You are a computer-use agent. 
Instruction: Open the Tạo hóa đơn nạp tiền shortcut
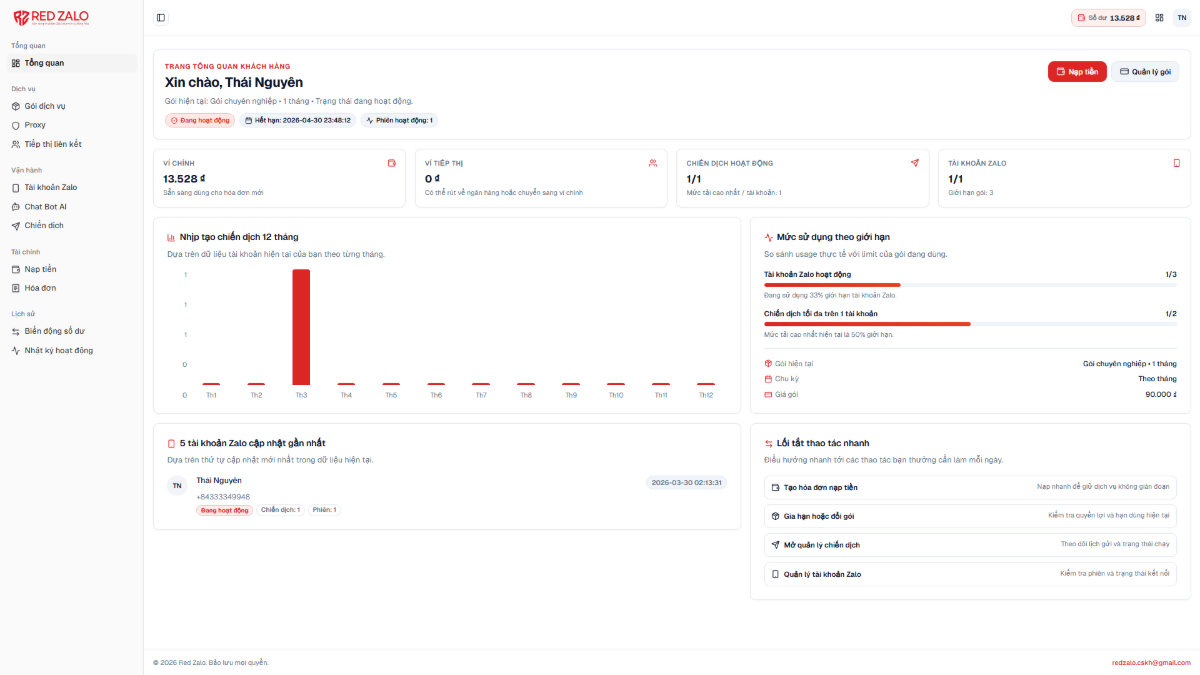point(970,487)
